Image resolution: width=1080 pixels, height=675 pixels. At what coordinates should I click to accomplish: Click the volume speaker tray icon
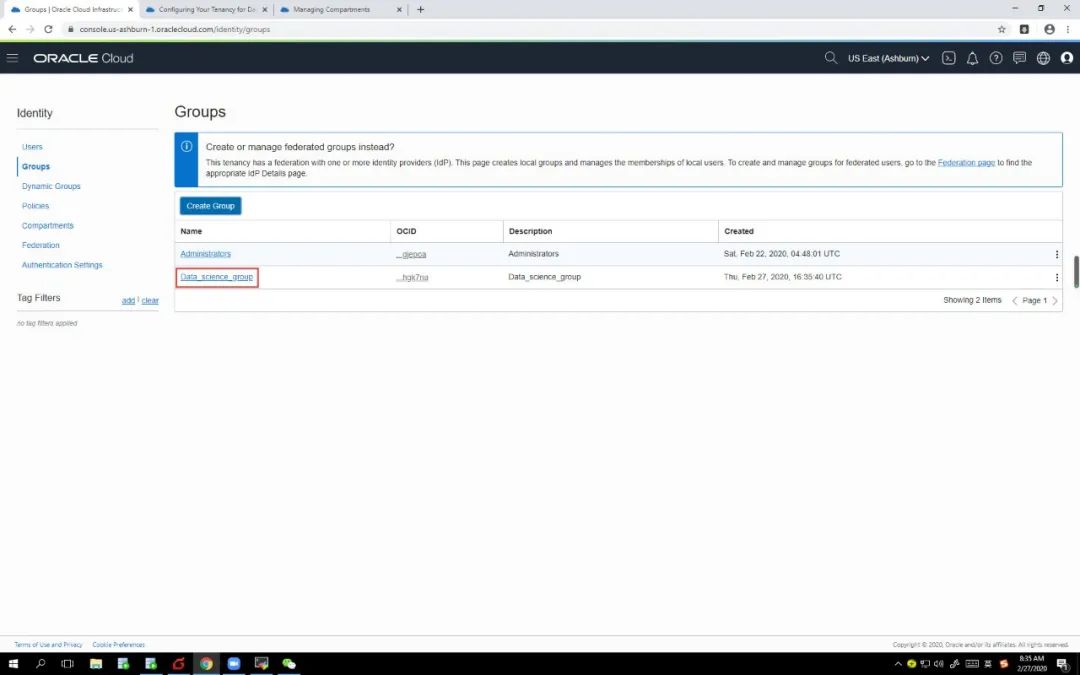click(937, 664)
